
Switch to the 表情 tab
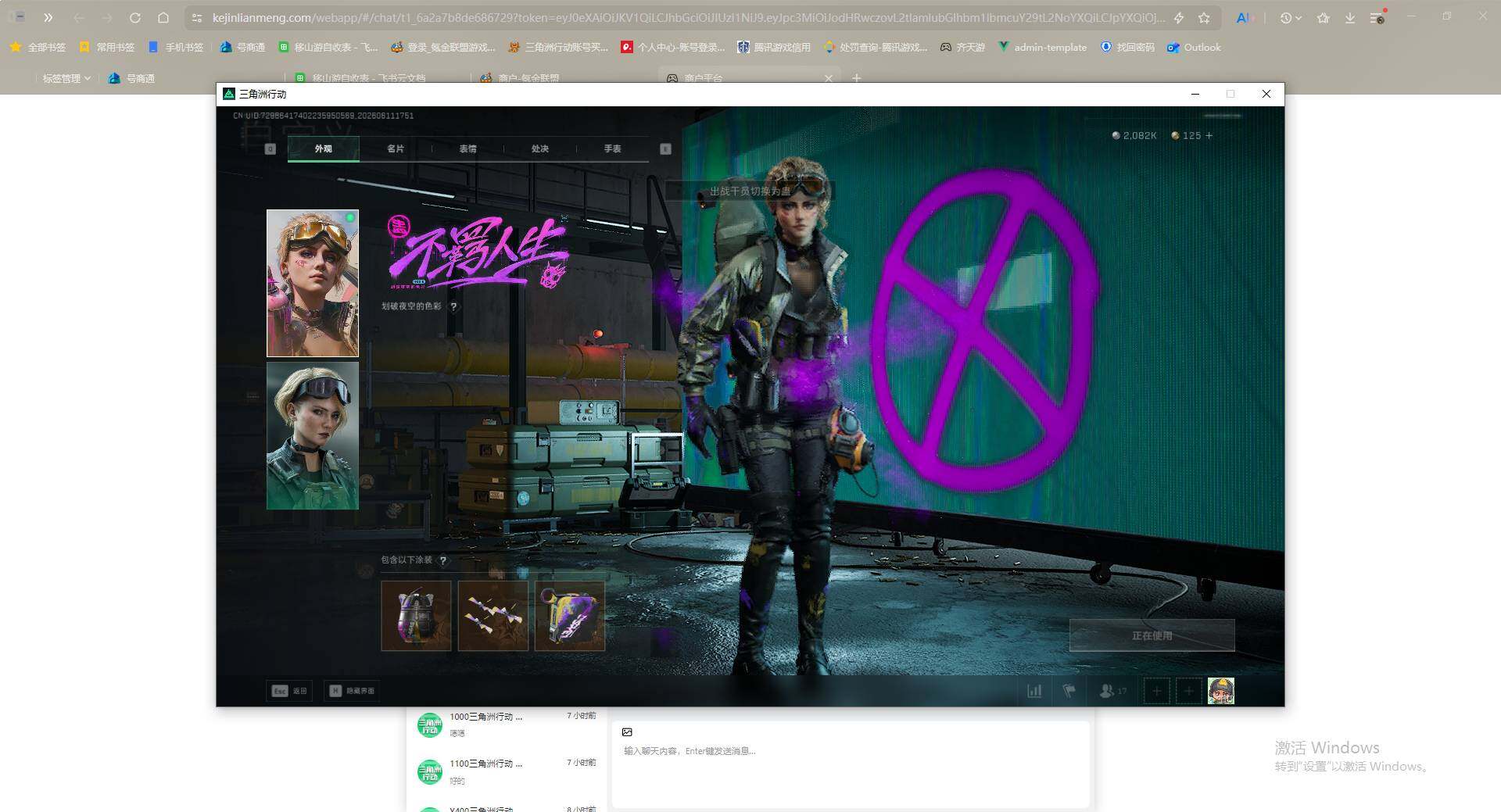467,148
